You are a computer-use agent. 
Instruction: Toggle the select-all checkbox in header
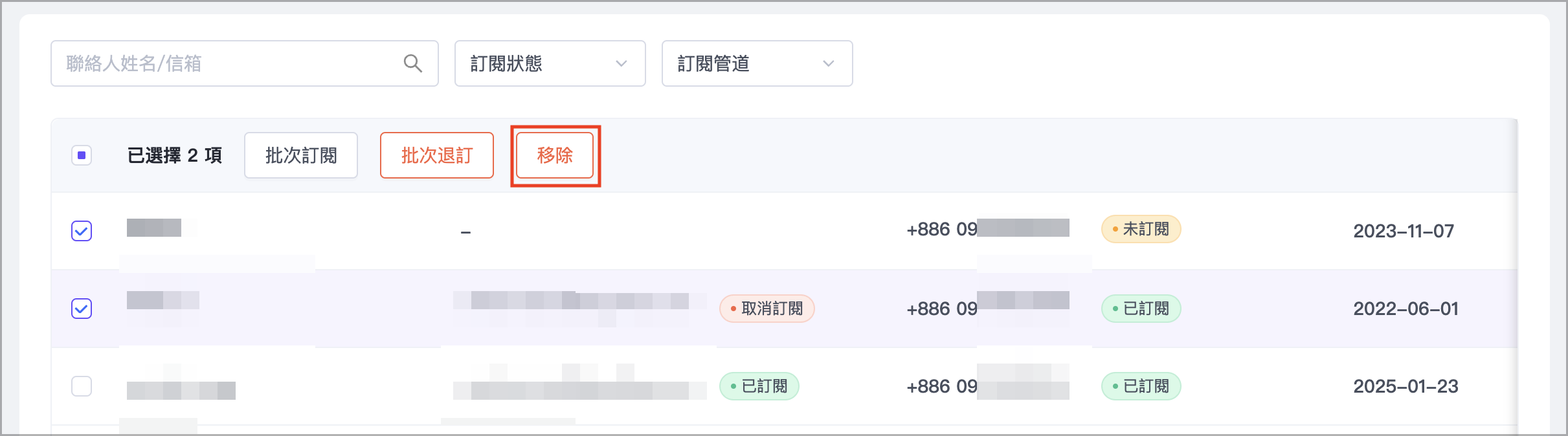click(x=82, y=155)
